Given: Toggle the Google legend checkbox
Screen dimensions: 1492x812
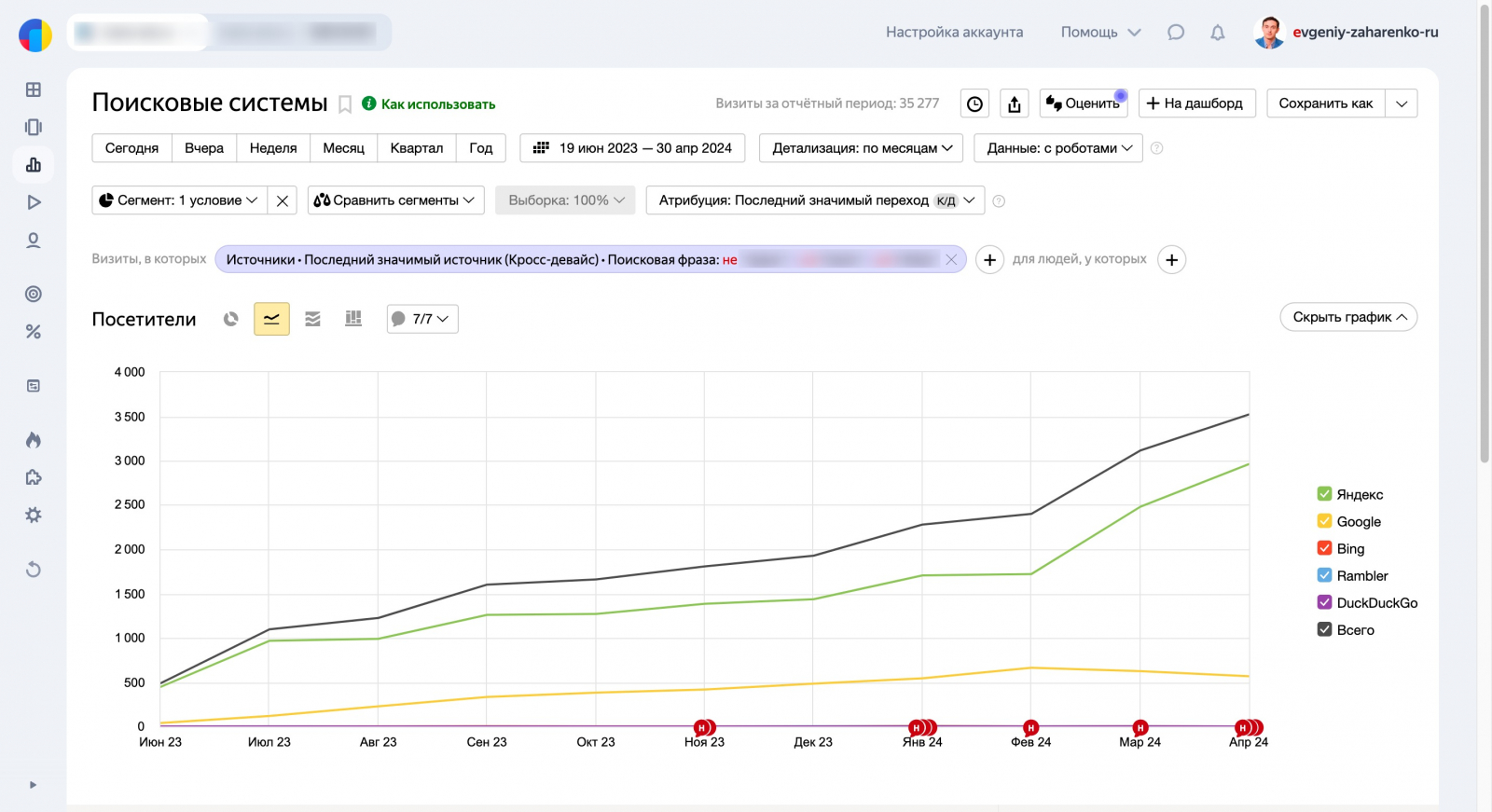Looking at the screenshot, I should [1324, 521].
